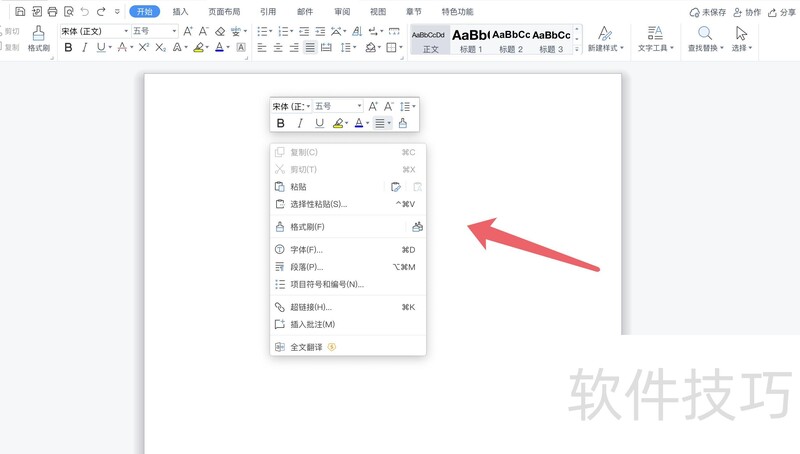The width and height of the screenshot is (800, 454).
Task: Switch to the 插入 ribbon tab
Action: [x=180, y=11]
